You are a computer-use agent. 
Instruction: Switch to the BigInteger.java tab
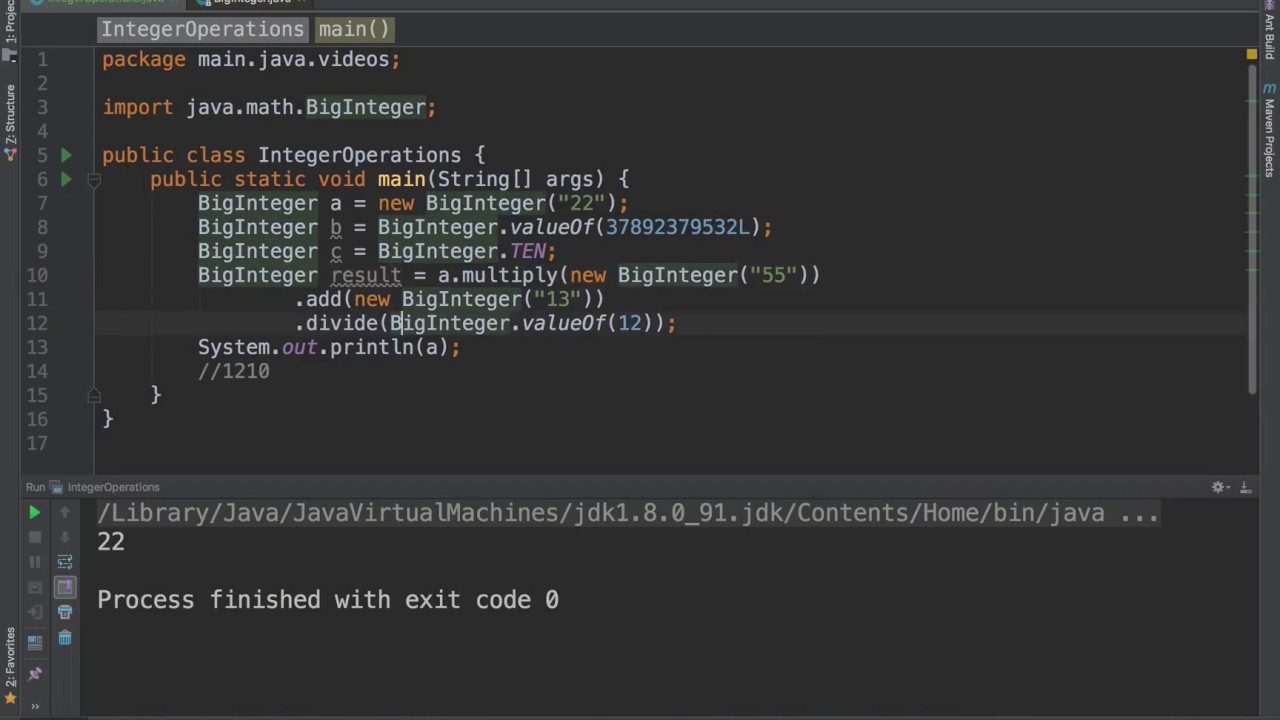(x=252, y=2)
